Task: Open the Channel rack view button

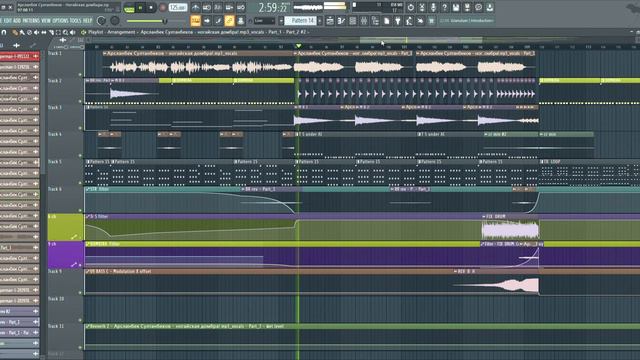Action: click(353, 20)
